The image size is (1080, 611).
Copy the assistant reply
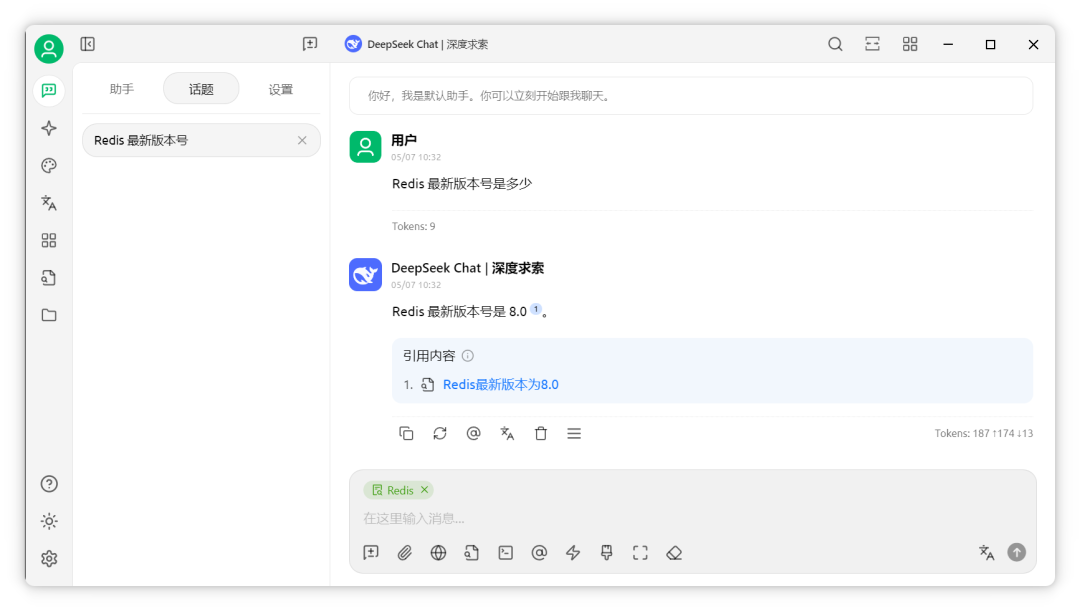click(x=406, y=433)
